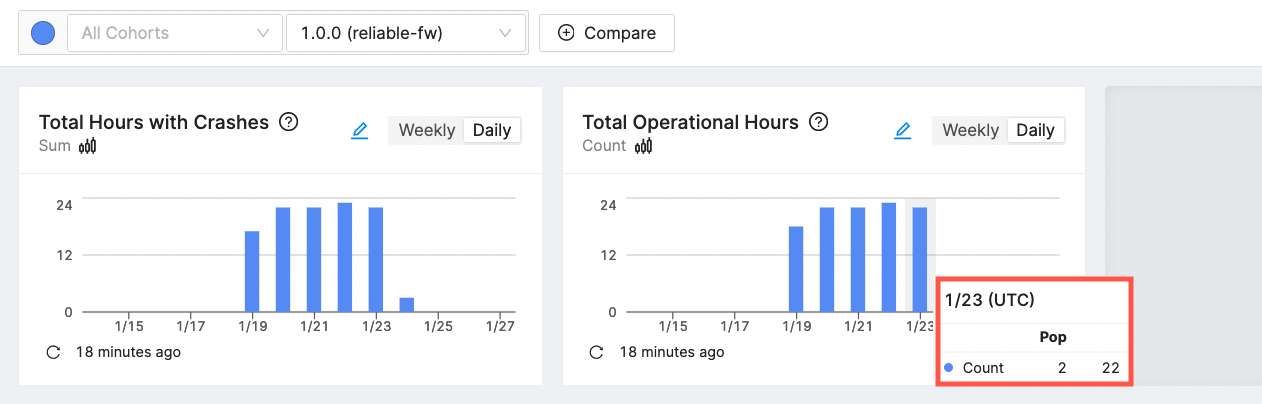The height and width of the screenshot is (404, 1262).
Task: Click the 1/23 (UTC) tooltip header
Action: click(990, 300)
